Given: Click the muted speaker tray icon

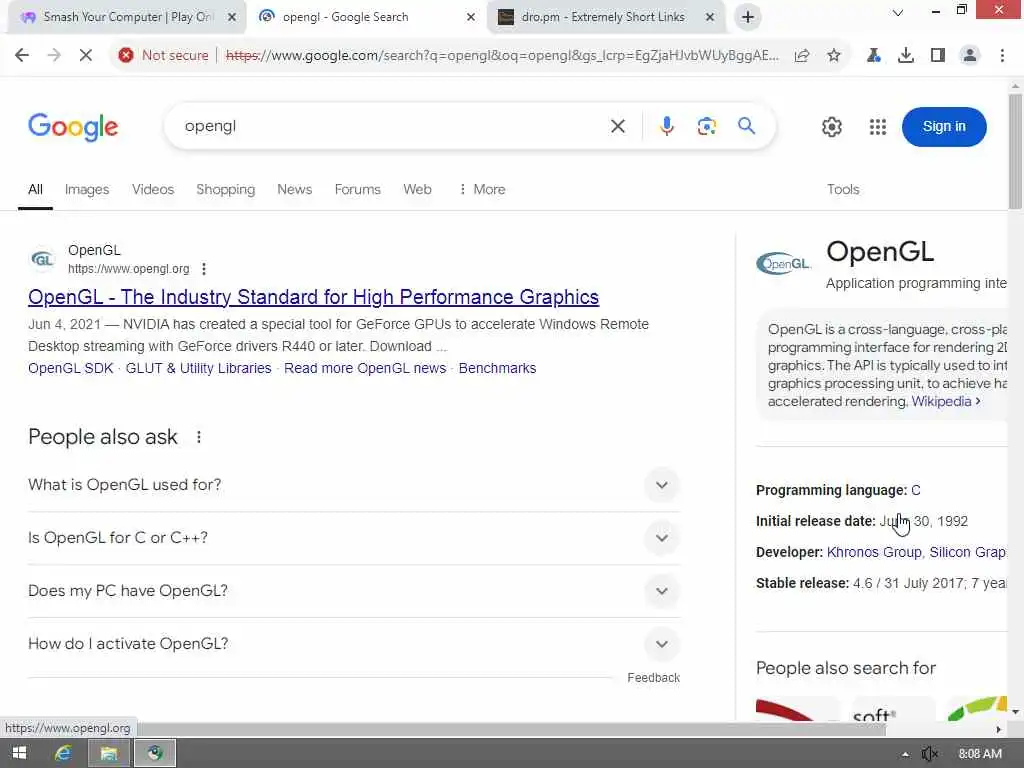Looking at the screenshot, I should [x=929, y=754].
